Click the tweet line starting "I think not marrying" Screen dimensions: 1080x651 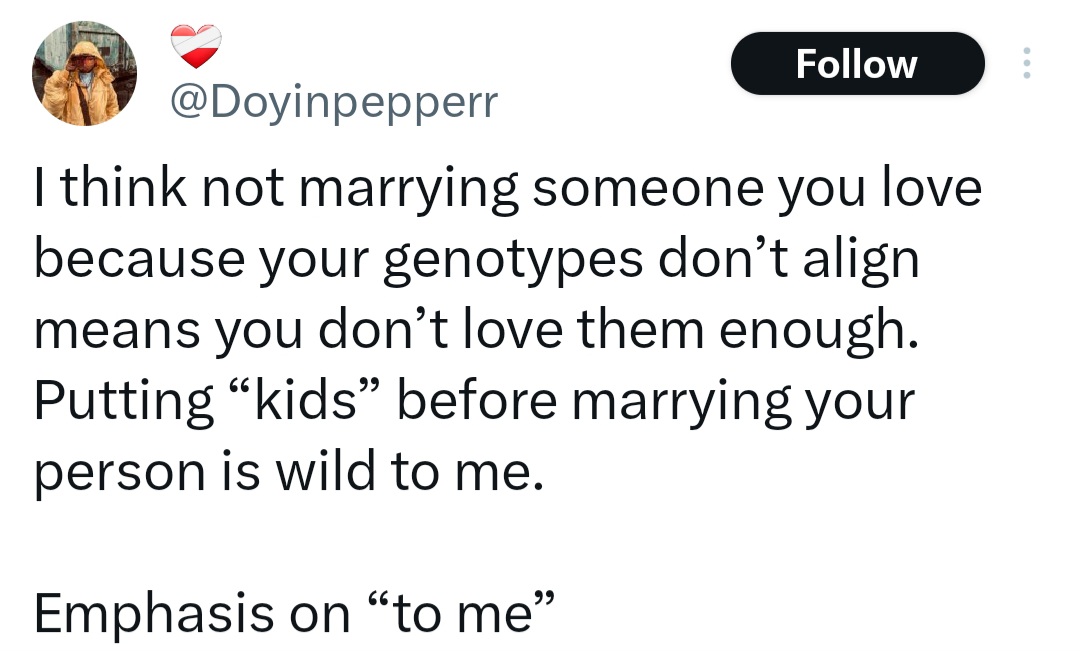click(508, 191)
